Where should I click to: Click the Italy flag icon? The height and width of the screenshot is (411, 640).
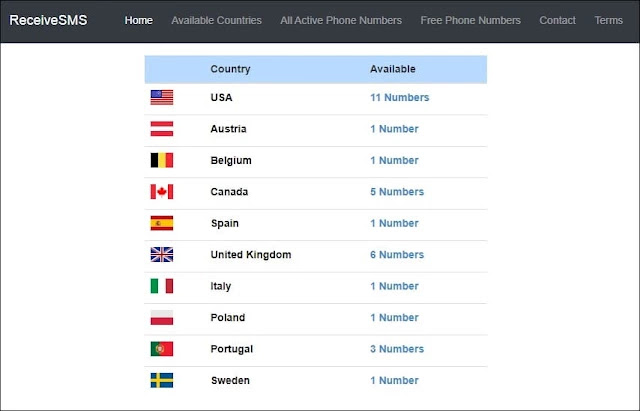(x=162, y=286)
